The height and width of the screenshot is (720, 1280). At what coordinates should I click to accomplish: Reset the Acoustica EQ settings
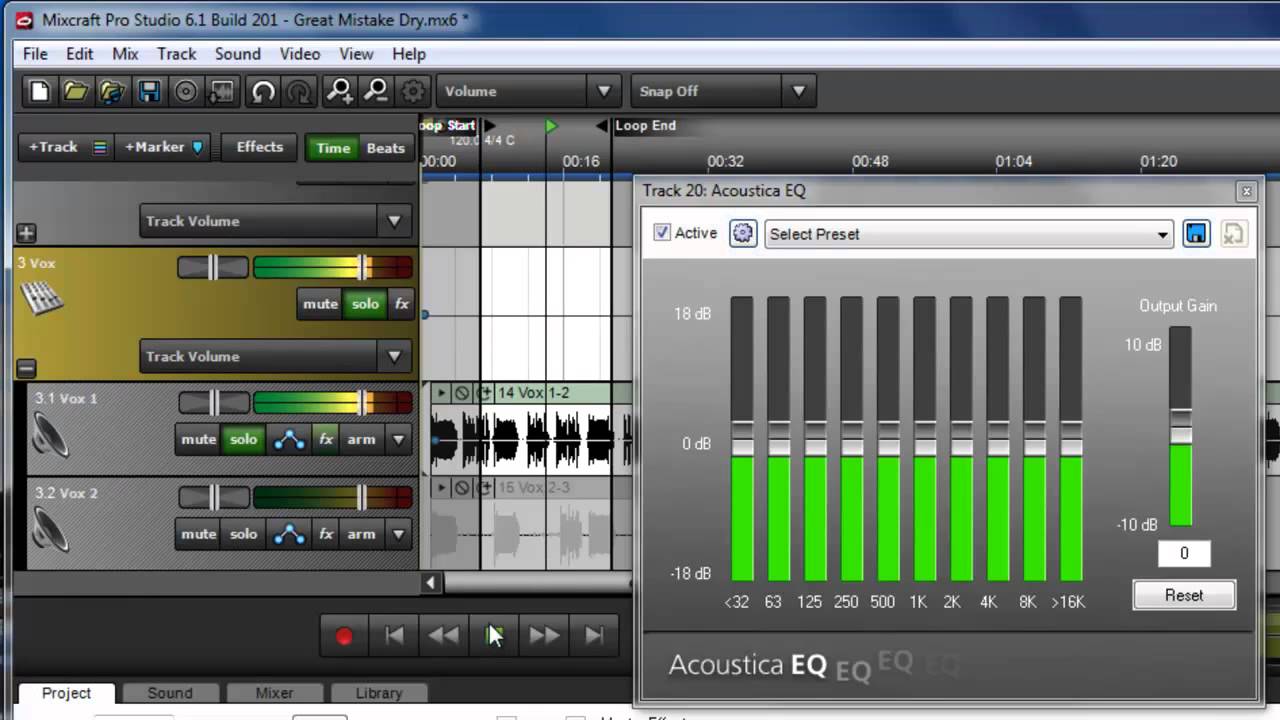coord(1184,595)
